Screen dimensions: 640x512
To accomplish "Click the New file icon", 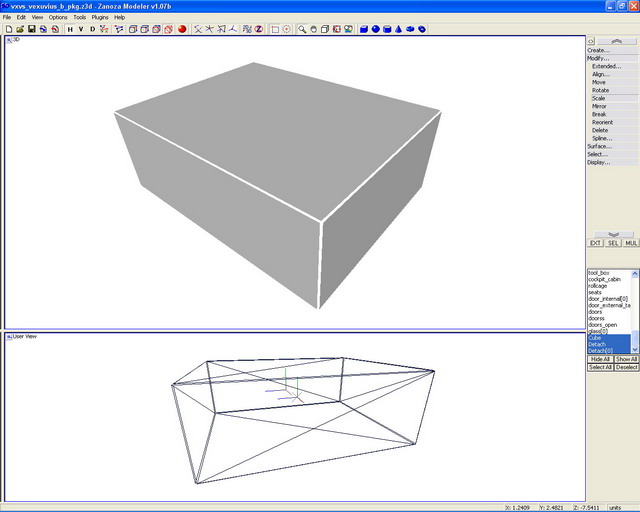I will coord(7,29).
